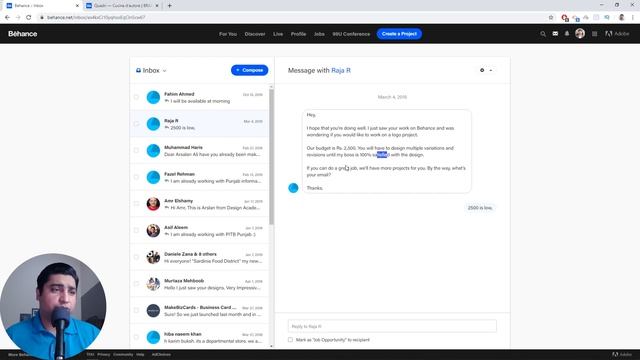
Task: Check Mark as Job Opportunity to recipient
Action: coord(290,340)
